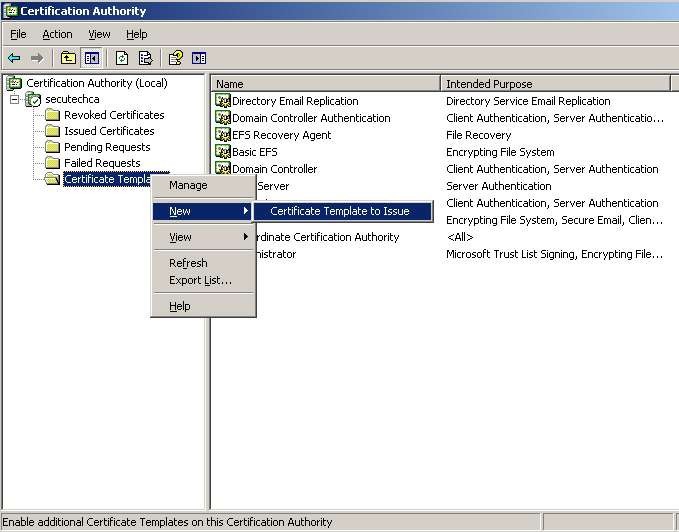Choose Refresh in the context menu
The image size is (679, 532).
tap(203, 263)
